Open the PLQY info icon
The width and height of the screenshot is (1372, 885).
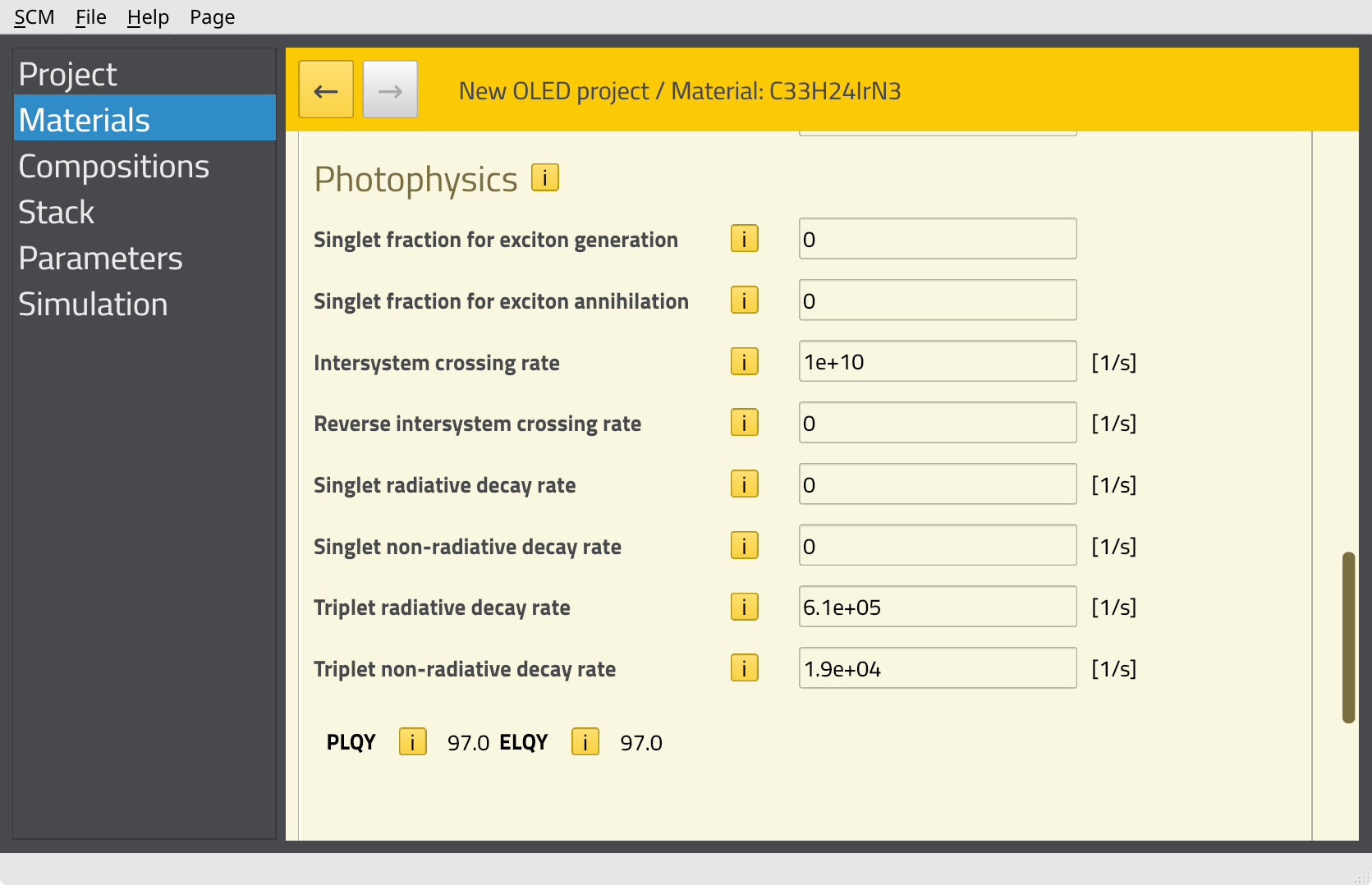(412, 742)
